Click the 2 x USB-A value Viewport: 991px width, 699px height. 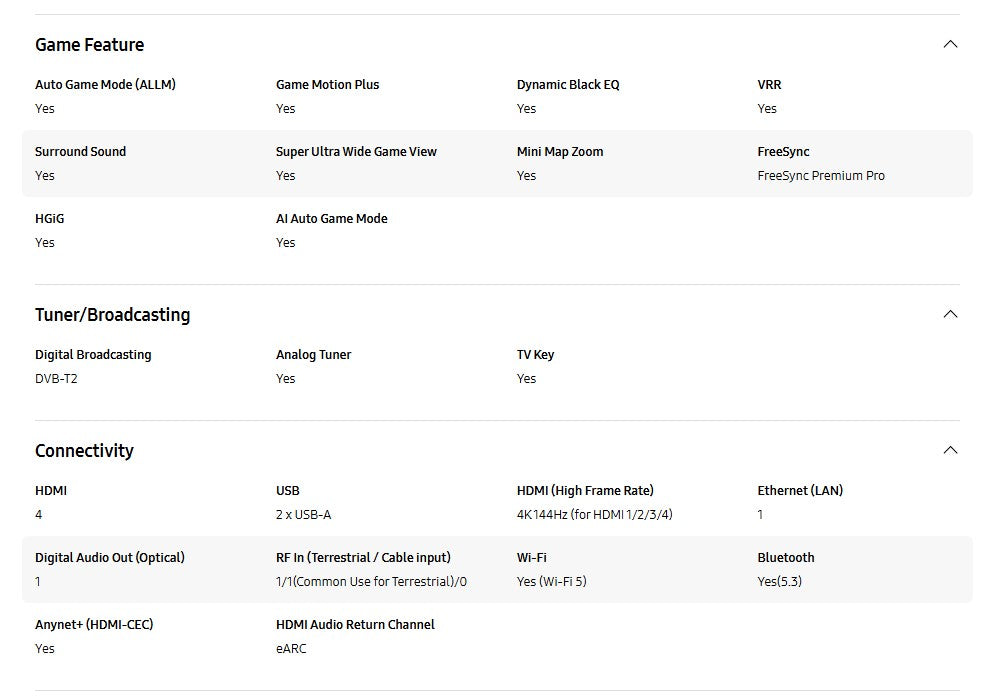tap(303, 515)
